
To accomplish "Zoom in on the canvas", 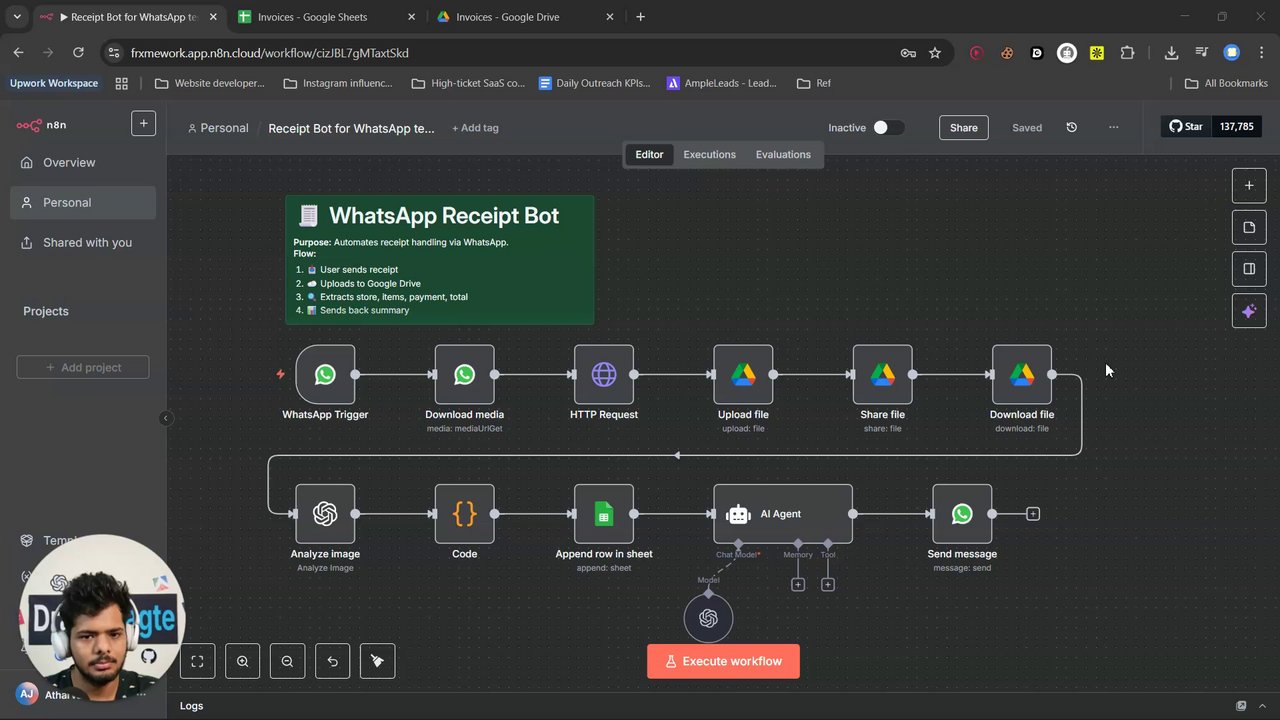I will click(242, 661).
